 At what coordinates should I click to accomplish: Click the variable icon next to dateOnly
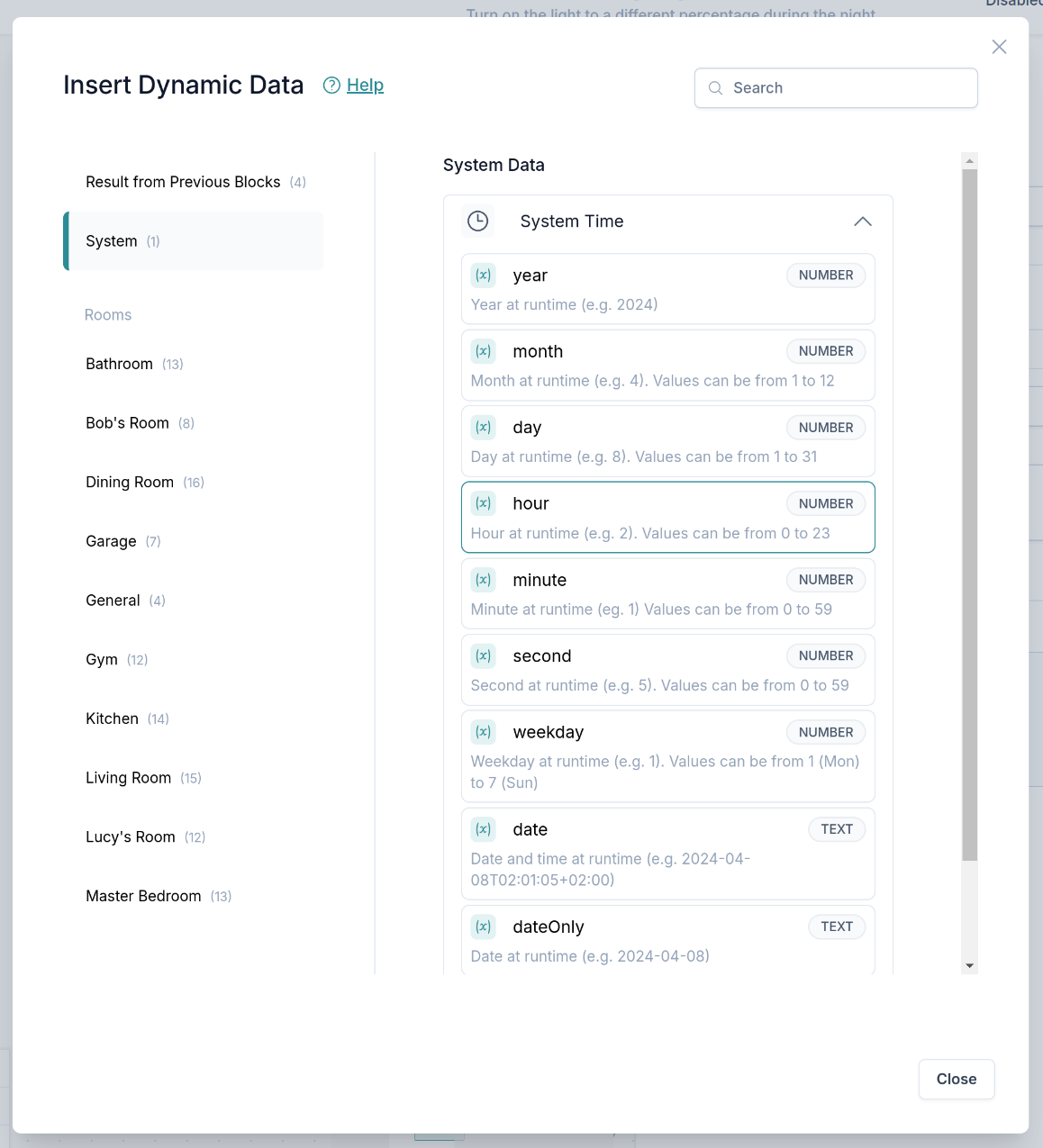[x=484, y=927]
